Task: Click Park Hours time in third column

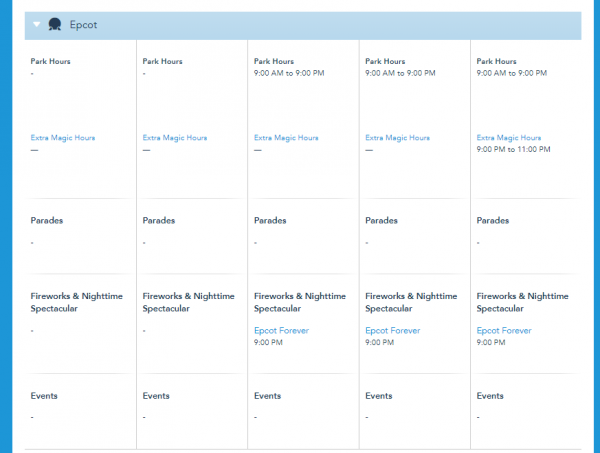Action: tap(289, 73)
